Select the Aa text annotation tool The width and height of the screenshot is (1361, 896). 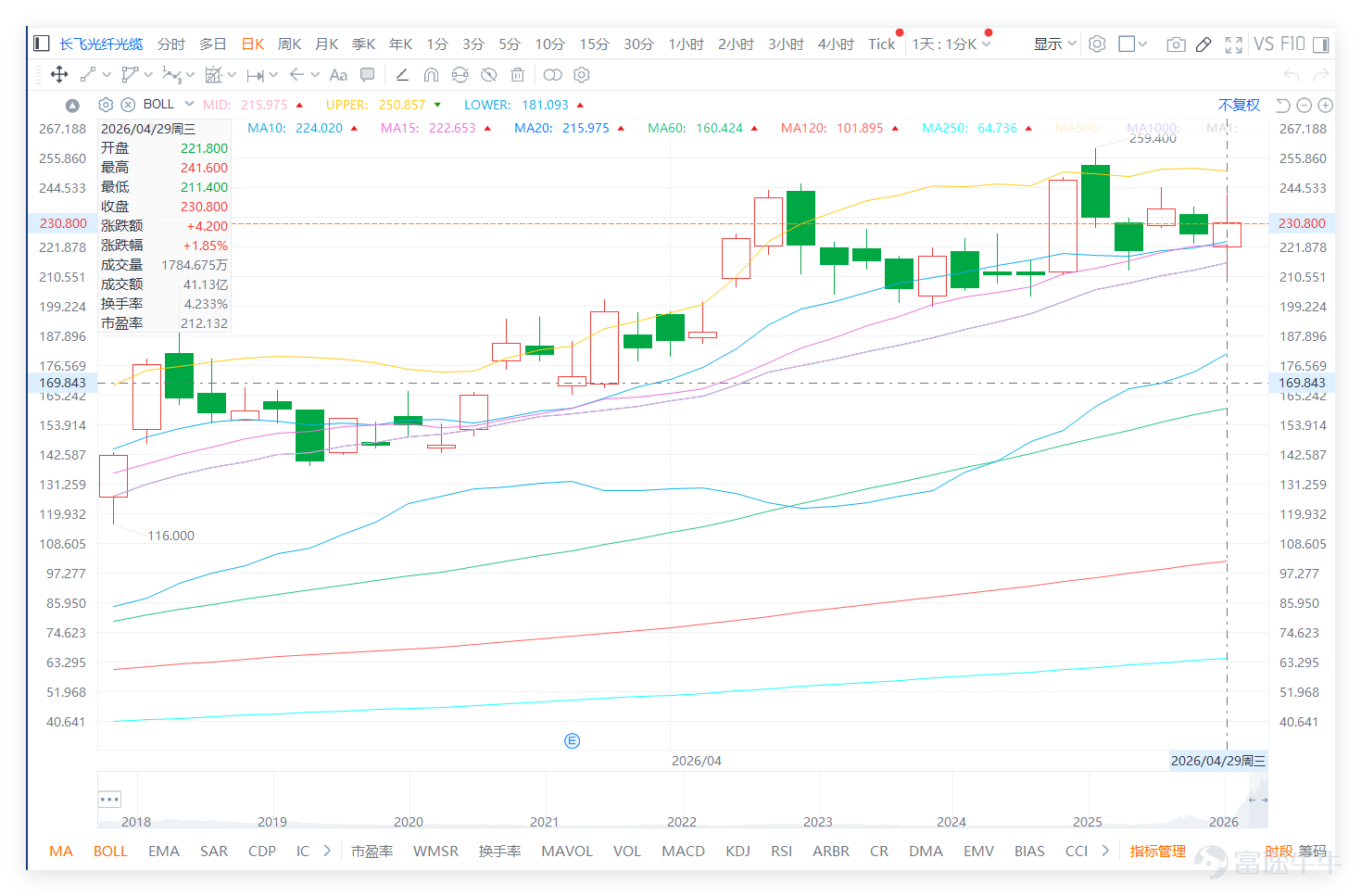pos(338,75)
